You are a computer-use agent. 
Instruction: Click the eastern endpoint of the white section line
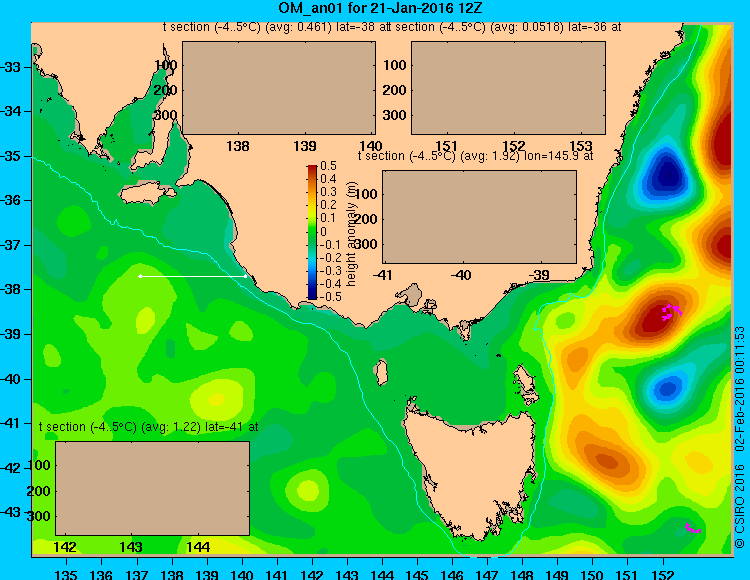(246, 276)
